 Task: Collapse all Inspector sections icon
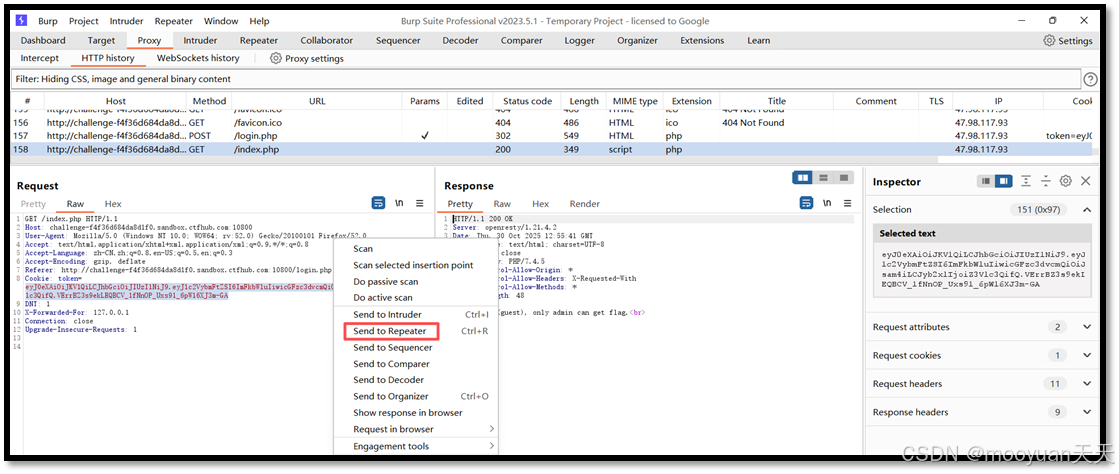pyautogui.click(x=1045, y=181)
